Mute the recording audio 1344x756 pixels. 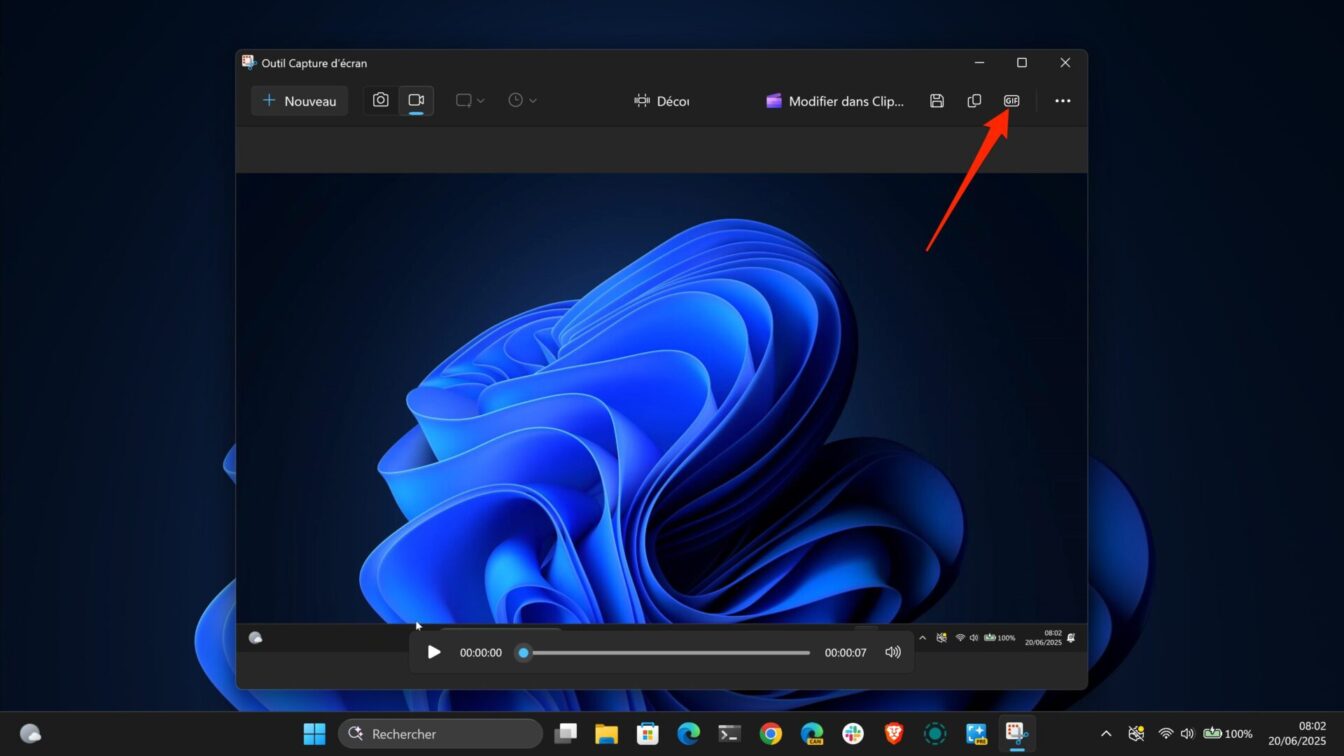(x=892, y=651)
